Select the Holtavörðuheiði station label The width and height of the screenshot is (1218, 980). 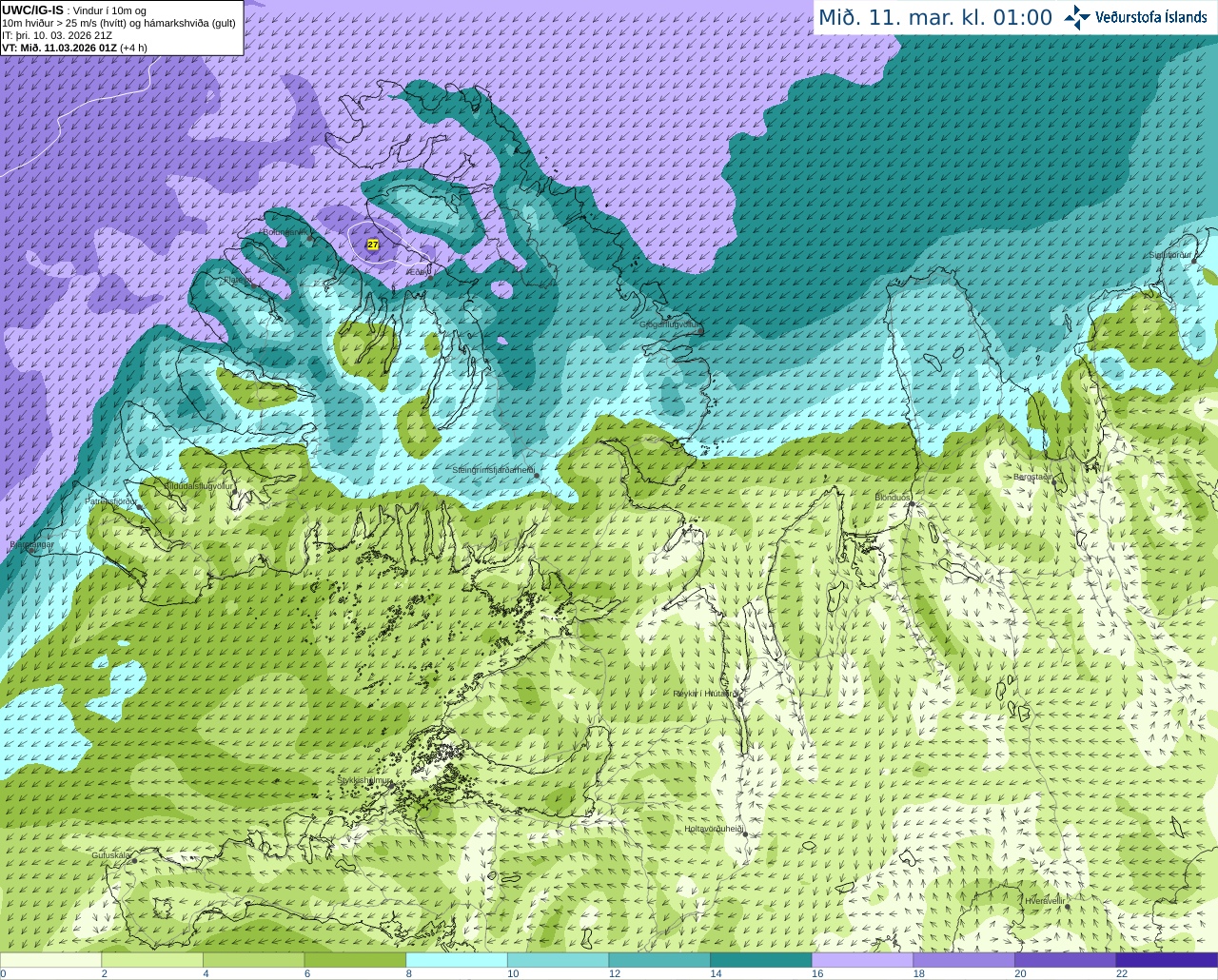point(714,829)
